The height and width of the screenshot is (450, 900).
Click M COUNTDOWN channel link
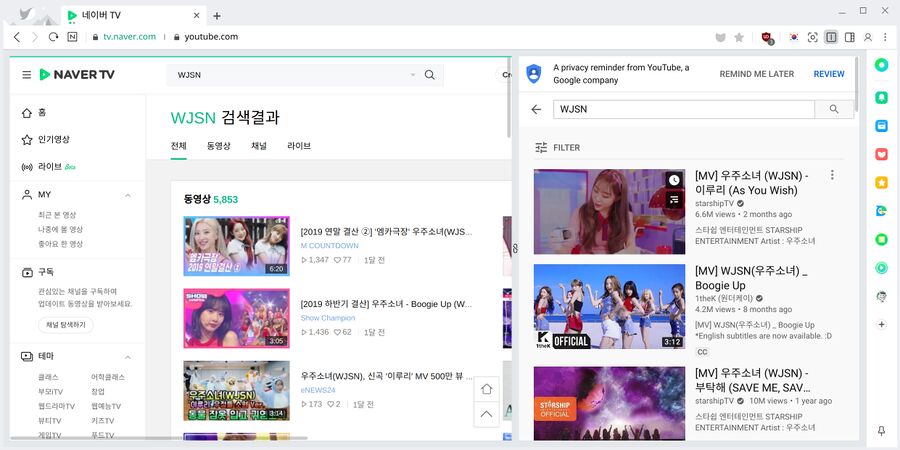coord(329,246)
